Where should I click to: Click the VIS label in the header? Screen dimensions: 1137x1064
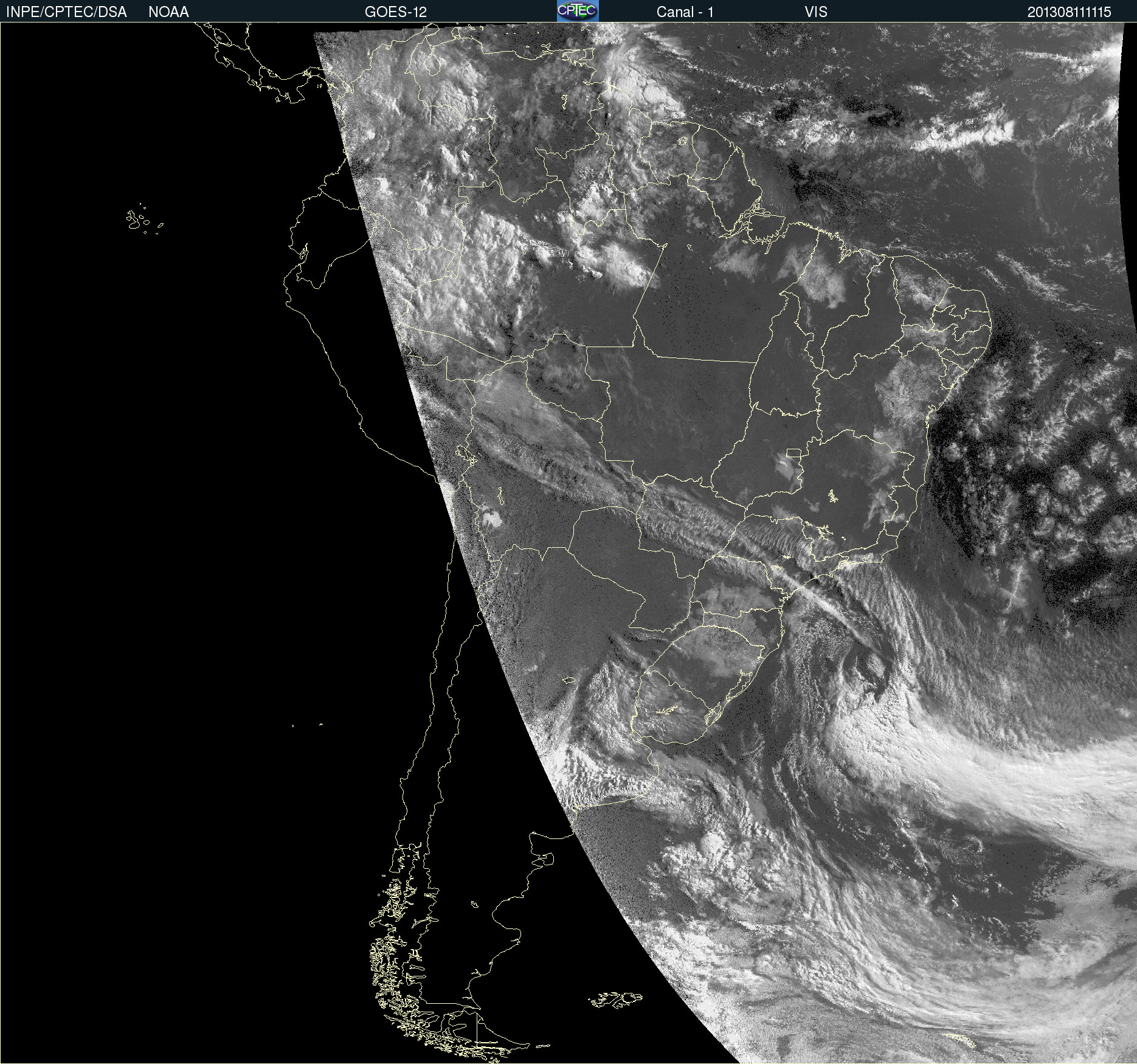[x=816, y=12]
